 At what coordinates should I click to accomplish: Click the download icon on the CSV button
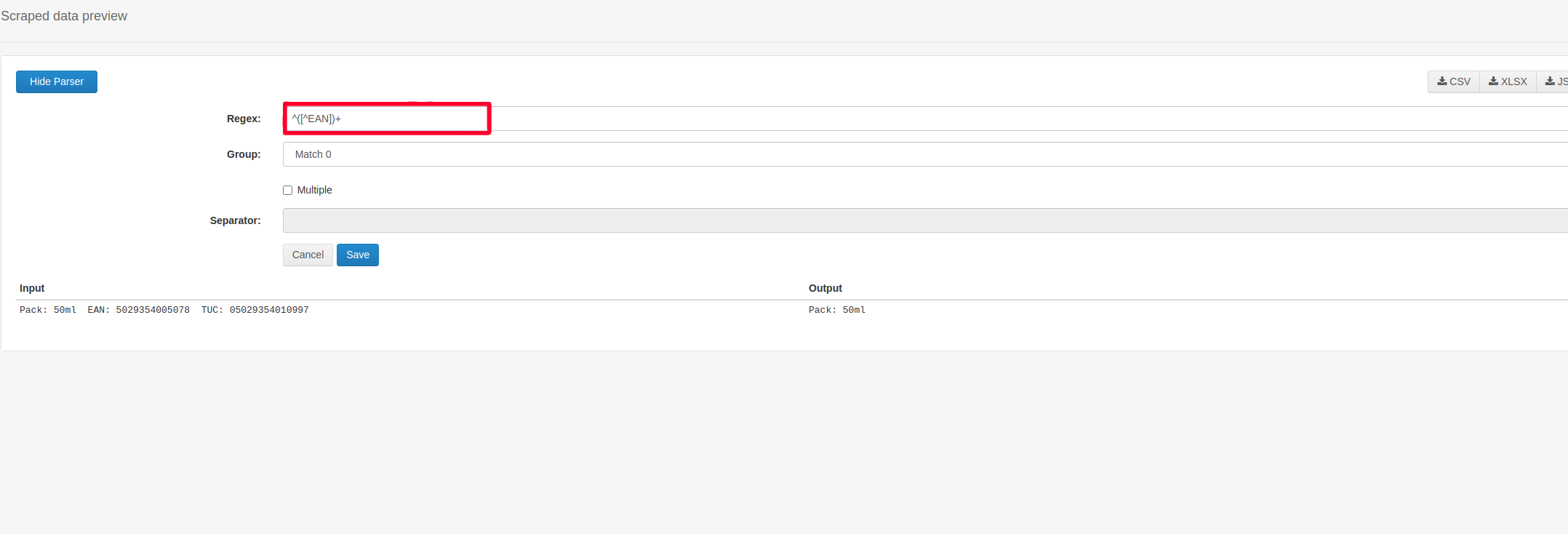1441,81
